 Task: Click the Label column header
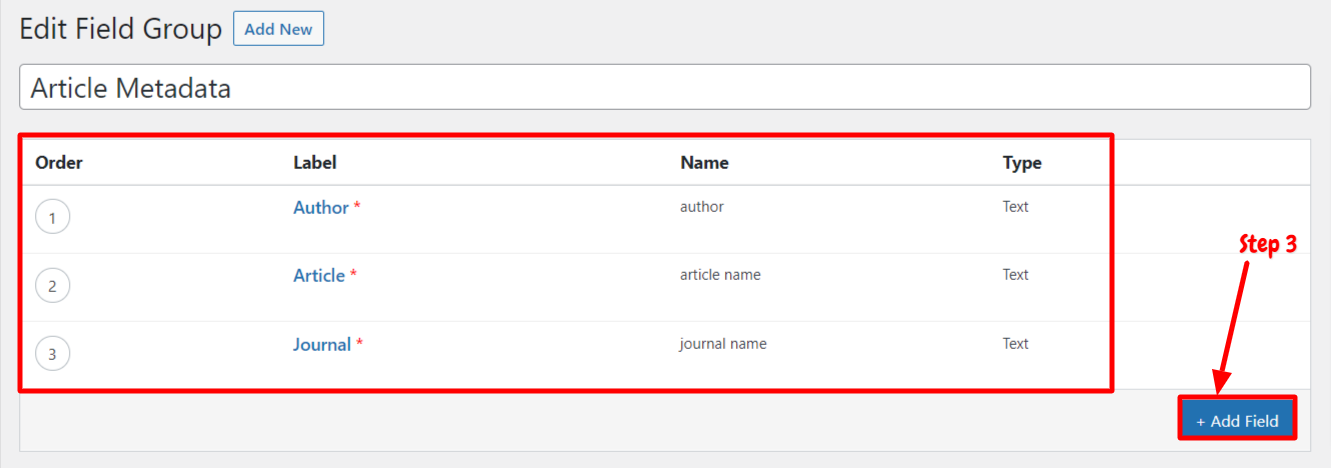[x=315, y=163]
